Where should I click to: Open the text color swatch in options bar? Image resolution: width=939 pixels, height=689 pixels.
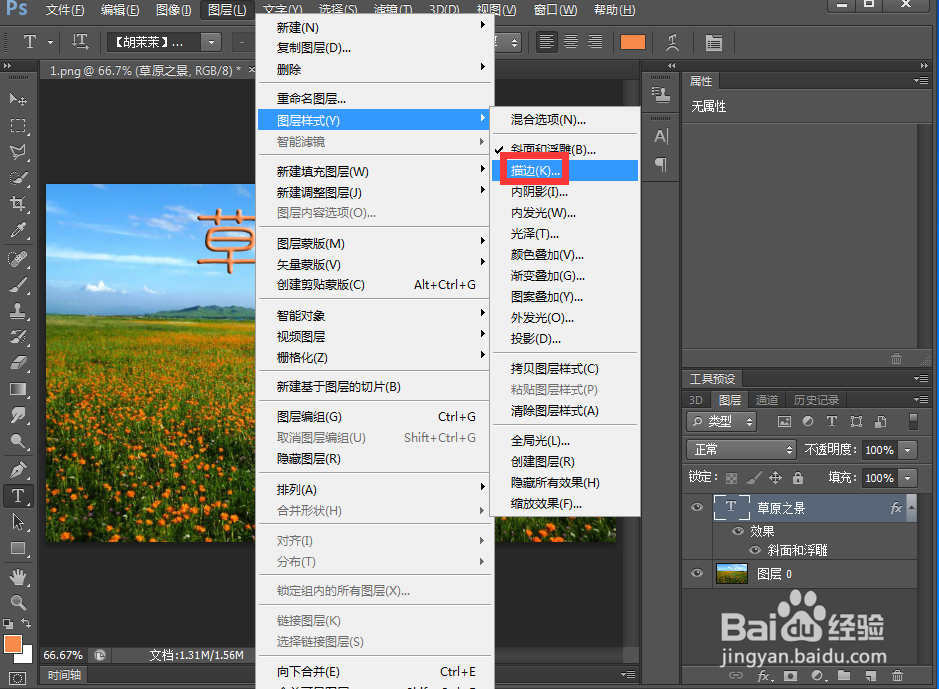pyautogui.click(x=633, y=42)
